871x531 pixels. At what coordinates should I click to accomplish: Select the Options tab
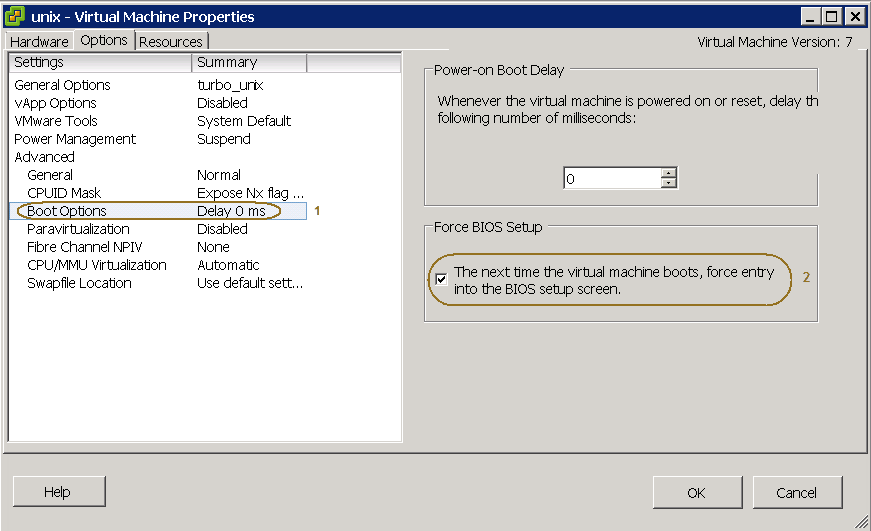tap(104, 40)
